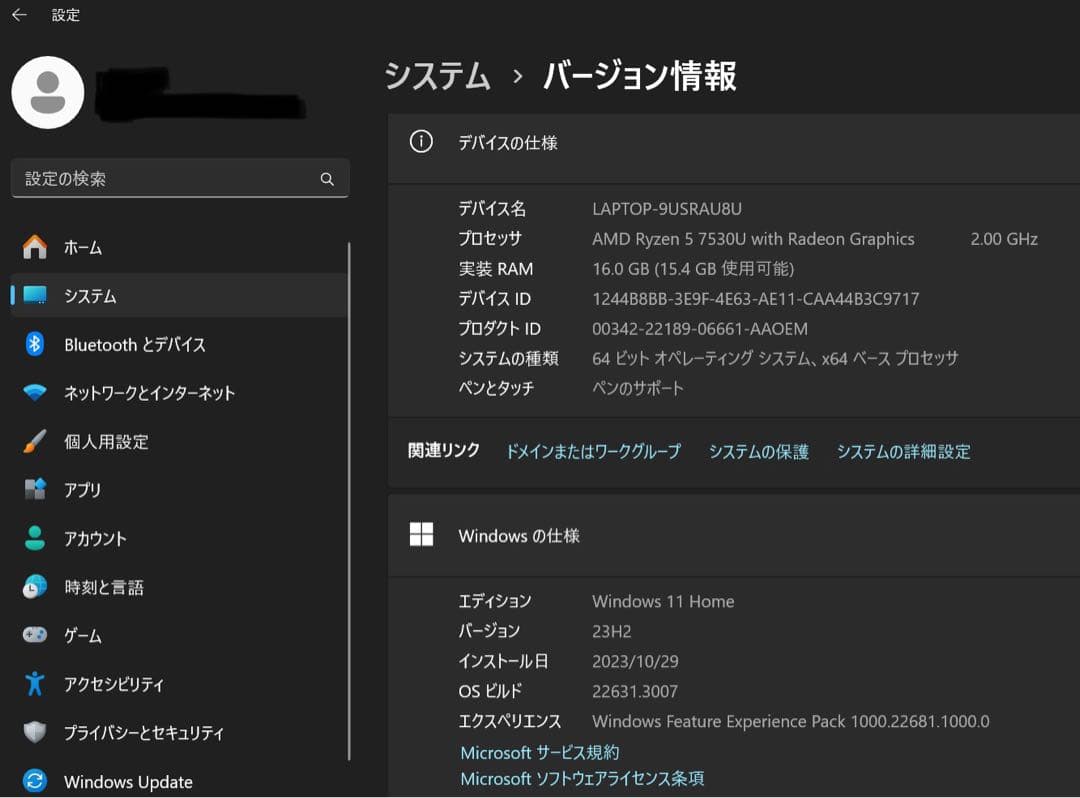Open システムの詳細設定 link
This screenshot has height=798, width=1080.
[x=903, y=451]
